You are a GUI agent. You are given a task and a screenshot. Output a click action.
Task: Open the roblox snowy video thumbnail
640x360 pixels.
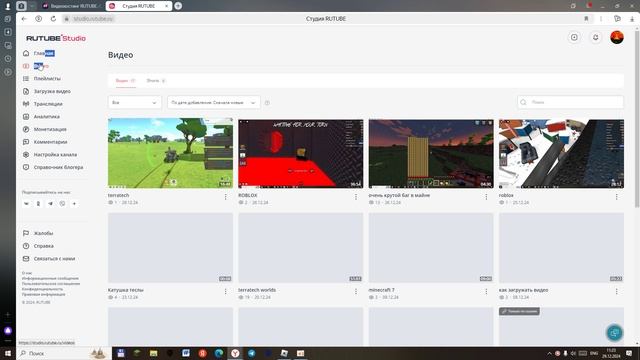(x=561, y=153)
